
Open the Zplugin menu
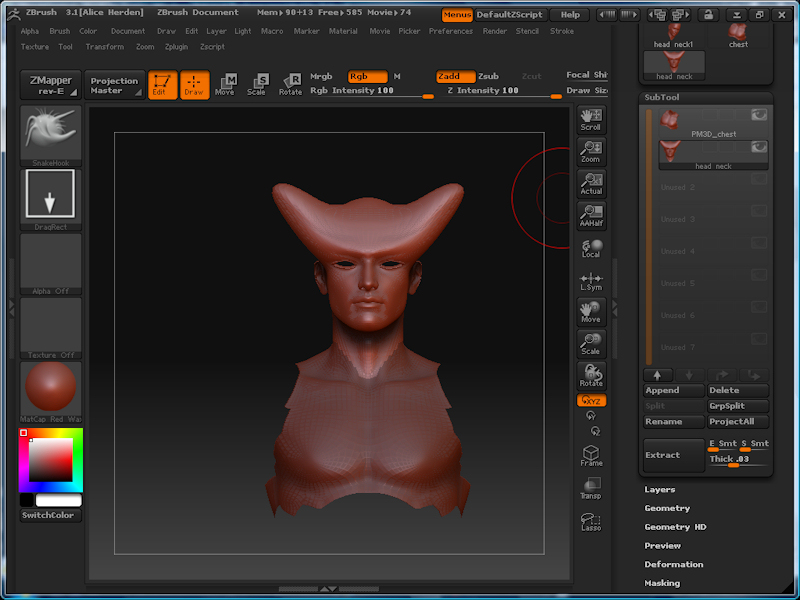point(176,47)
